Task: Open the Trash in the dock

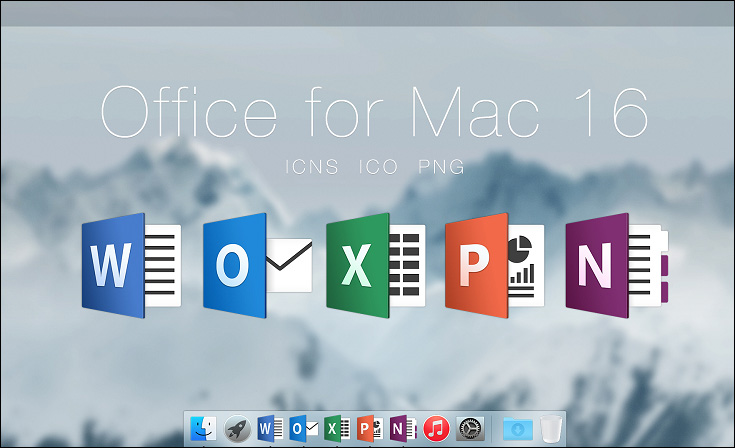Action: click(x=551, y=429)
